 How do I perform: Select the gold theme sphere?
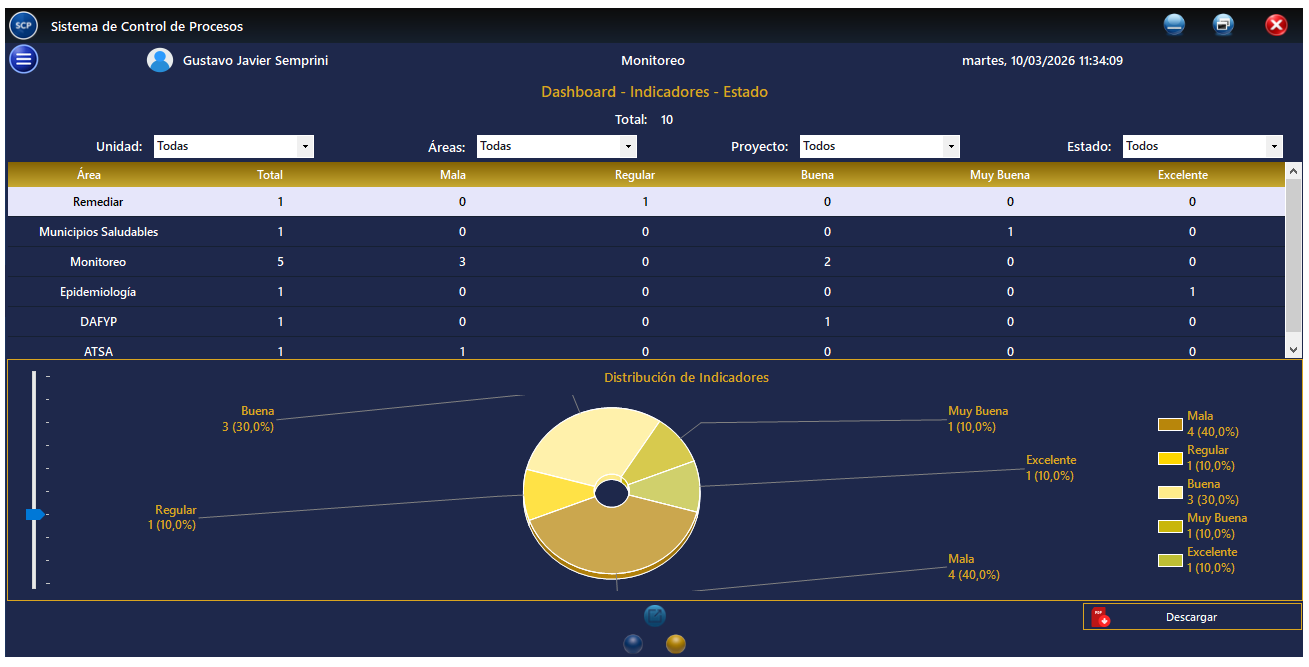tap(676, 644)
